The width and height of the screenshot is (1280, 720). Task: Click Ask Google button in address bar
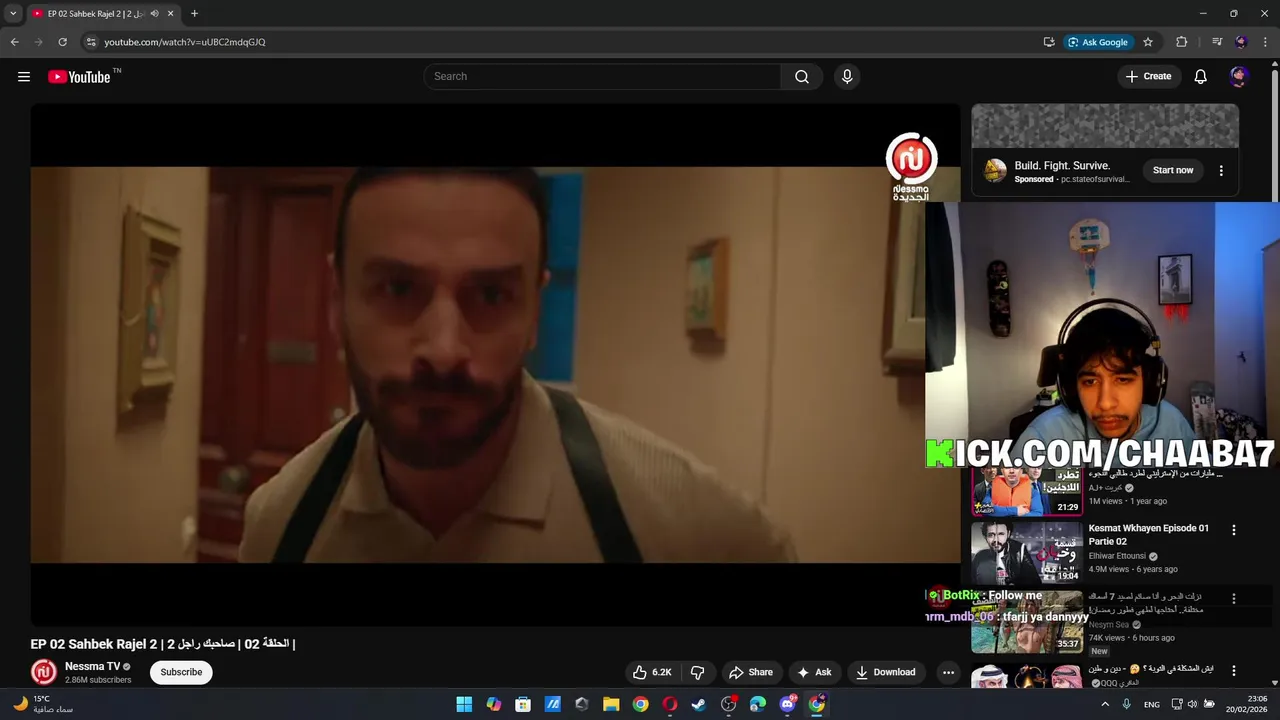(x=1098, y=42)
